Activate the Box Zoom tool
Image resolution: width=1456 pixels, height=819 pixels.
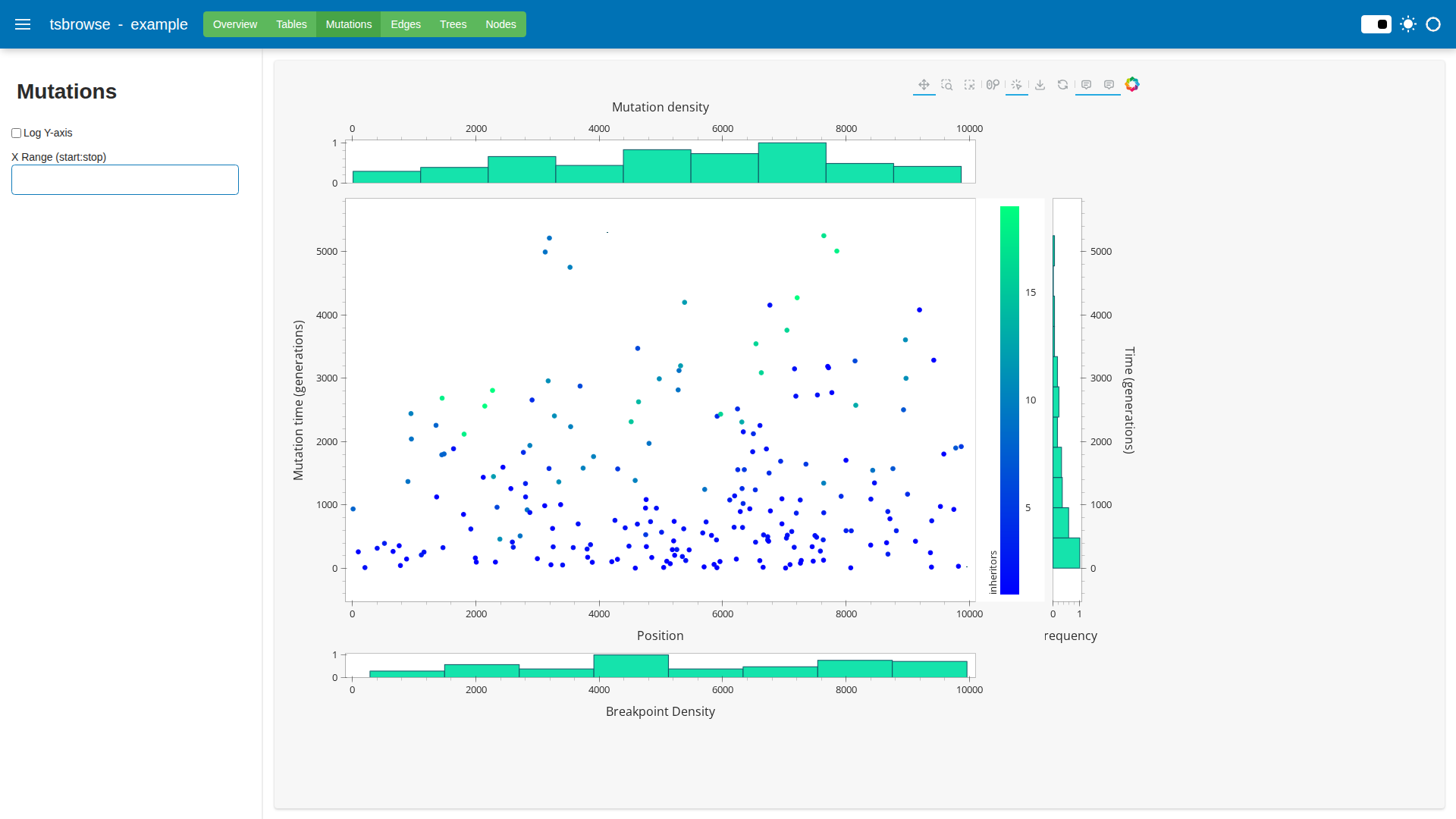[946, 85]
